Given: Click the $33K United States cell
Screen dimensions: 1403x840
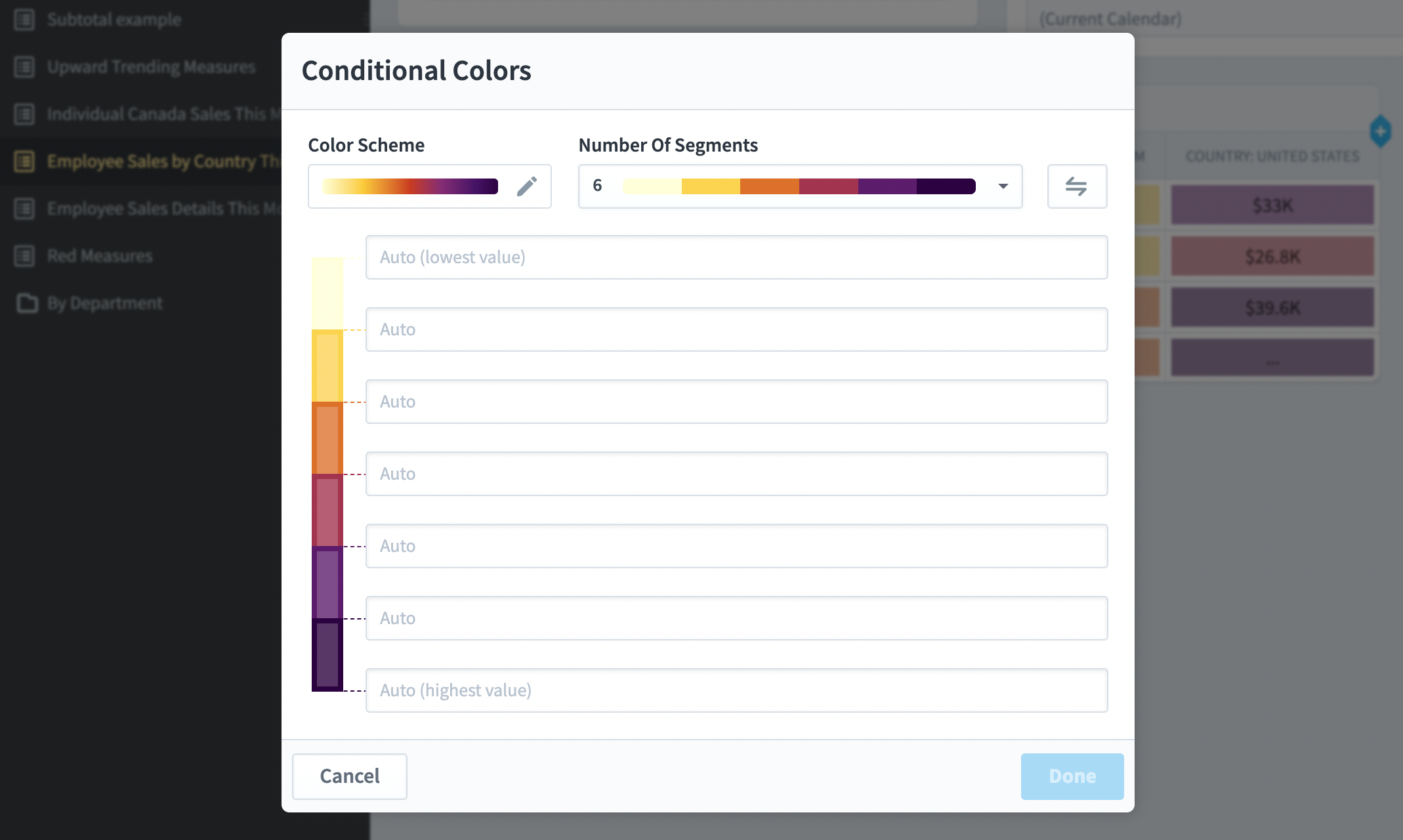Looking at the screenshot, I should click(x=1272, y=205).
